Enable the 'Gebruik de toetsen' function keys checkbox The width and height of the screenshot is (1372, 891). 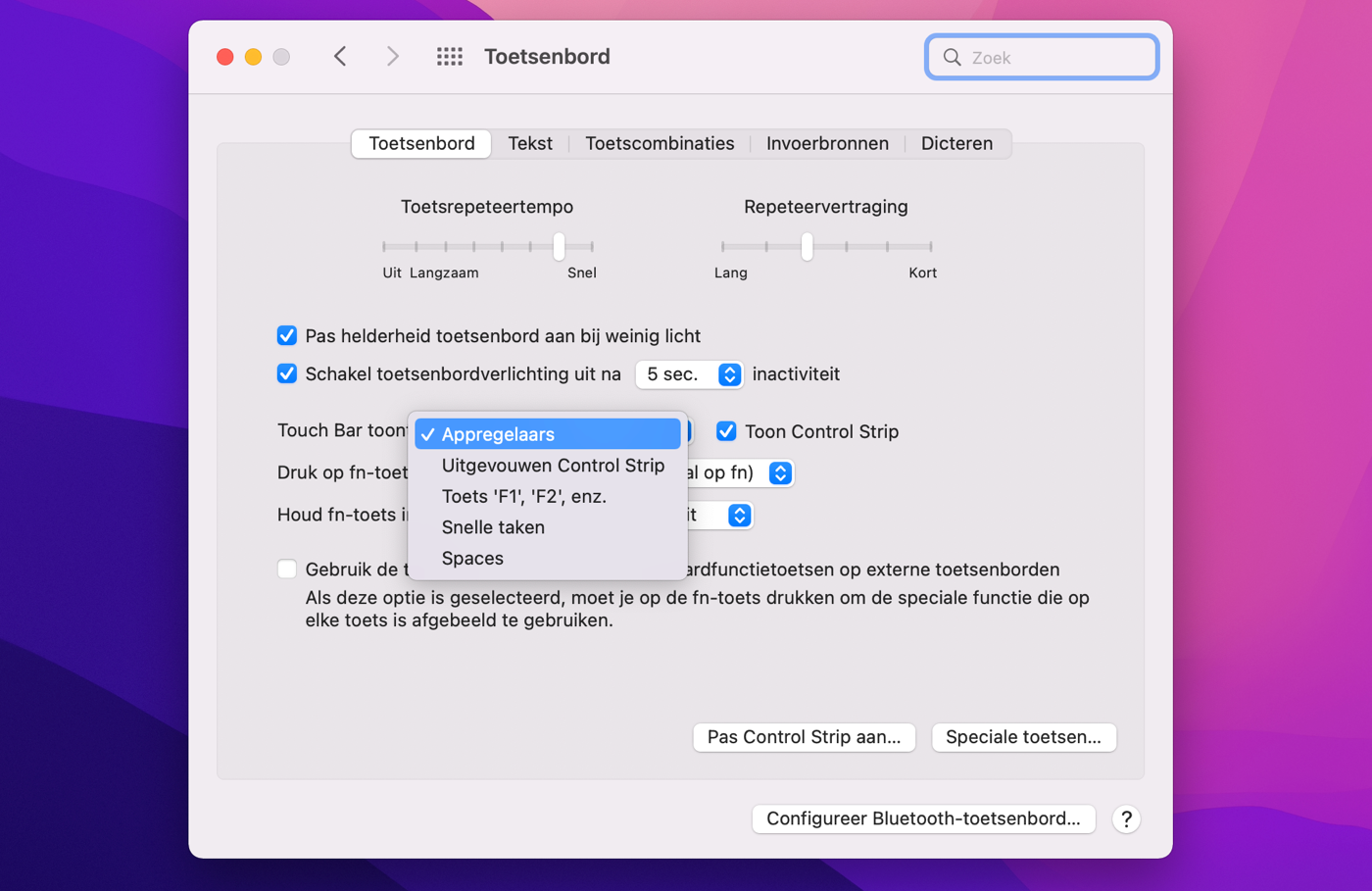click(x=286, y=569)
